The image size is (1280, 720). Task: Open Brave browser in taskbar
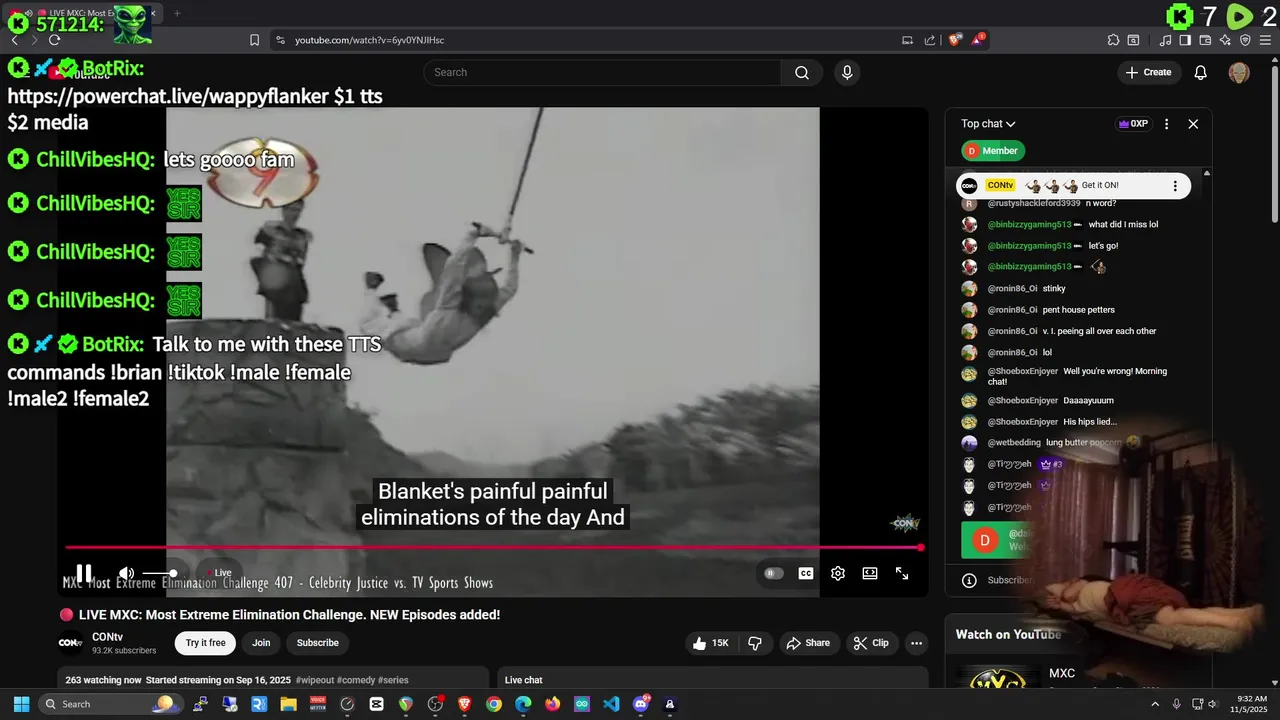coord(464,704)
